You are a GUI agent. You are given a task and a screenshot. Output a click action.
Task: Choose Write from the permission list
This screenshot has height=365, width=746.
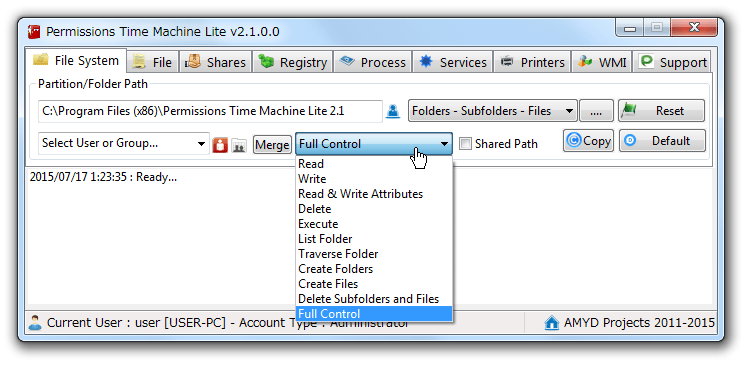(x=373, y=179)
